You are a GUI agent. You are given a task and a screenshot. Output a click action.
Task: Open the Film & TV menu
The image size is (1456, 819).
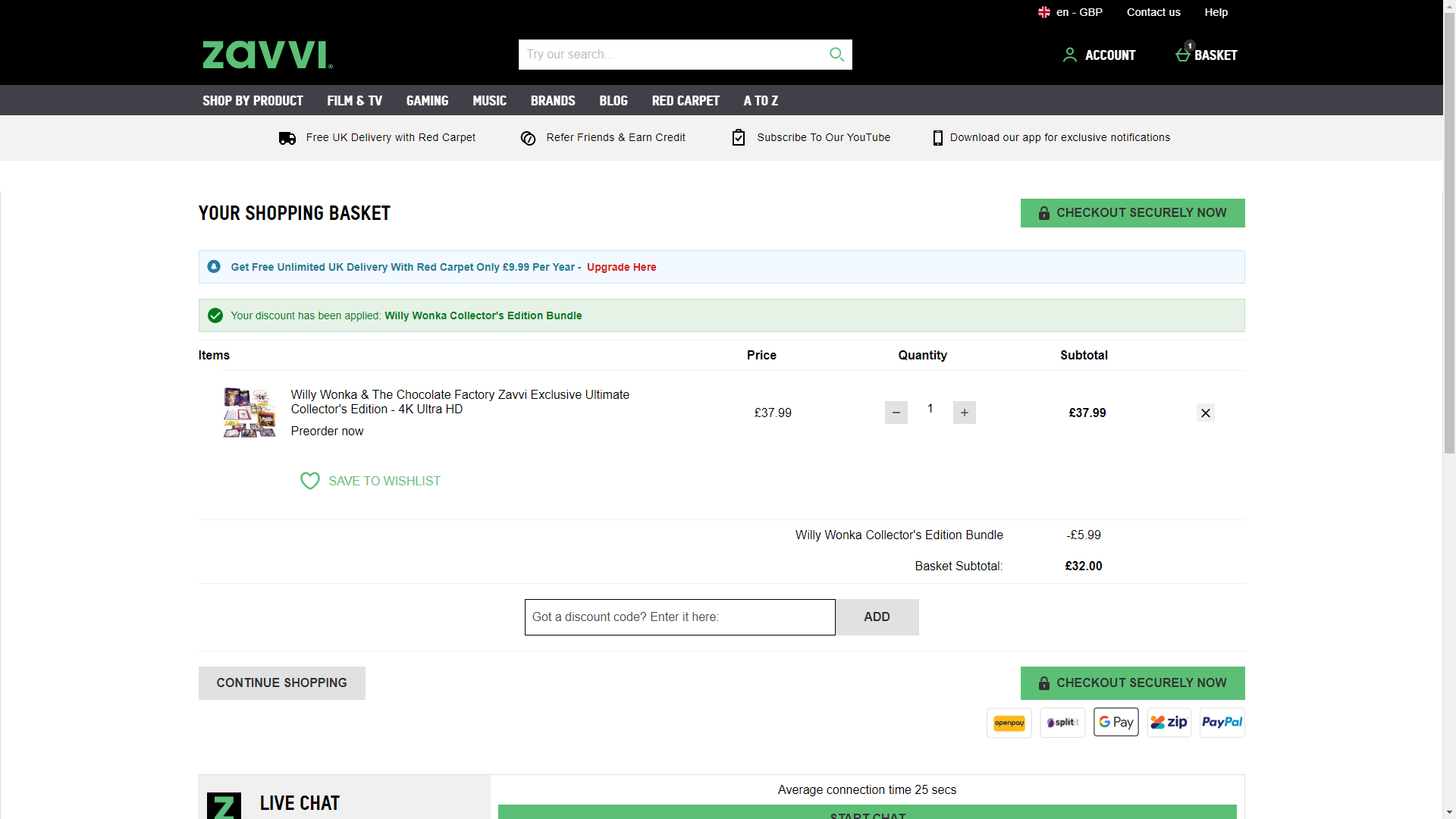pos(355,101)
